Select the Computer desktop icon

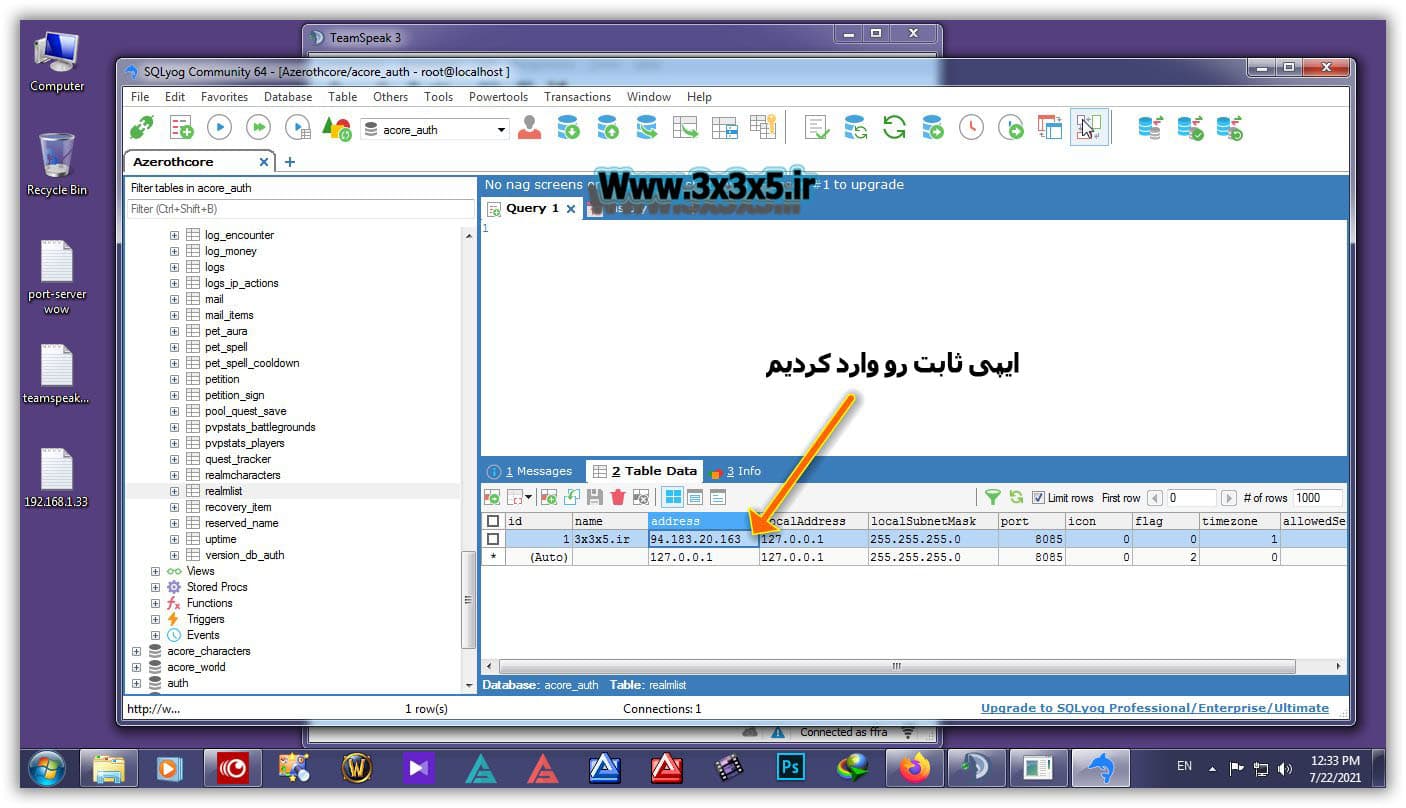[x=56, y=62]
